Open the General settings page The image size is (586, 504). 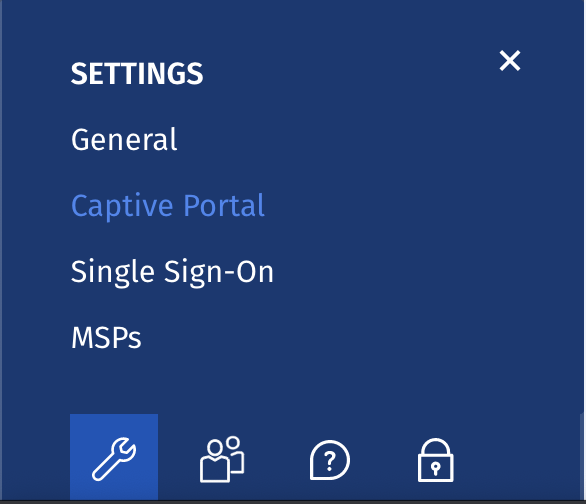click(x=124, y=139)
